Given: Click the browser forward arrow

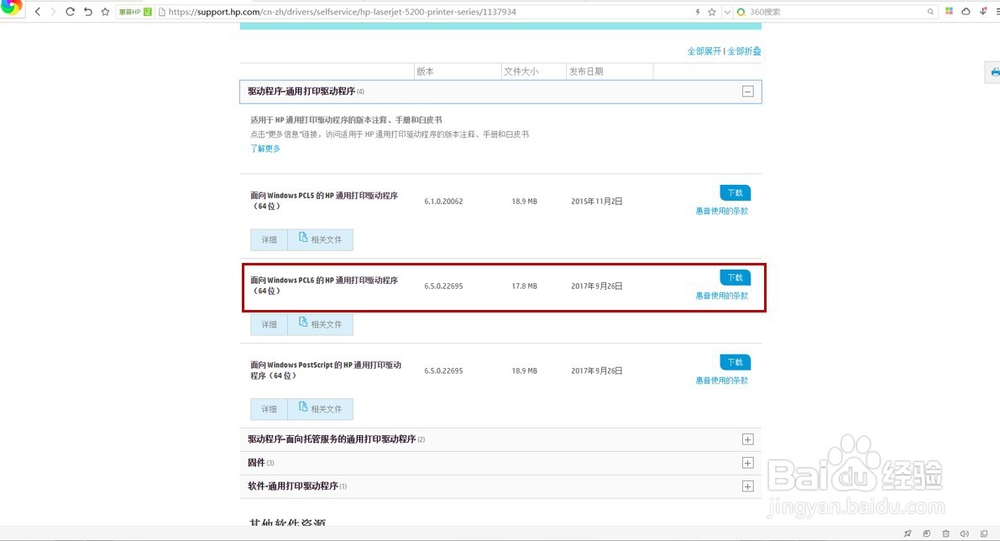Looking at the screenshot, I should 53,11.
